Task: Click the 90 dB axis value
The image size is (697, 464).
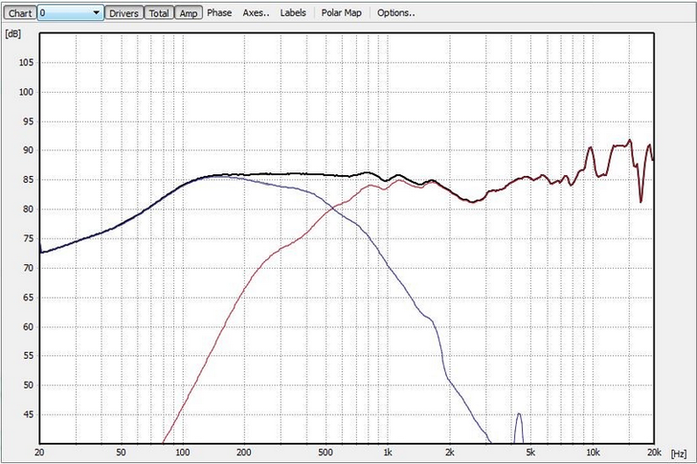Action: pos(28,150)
